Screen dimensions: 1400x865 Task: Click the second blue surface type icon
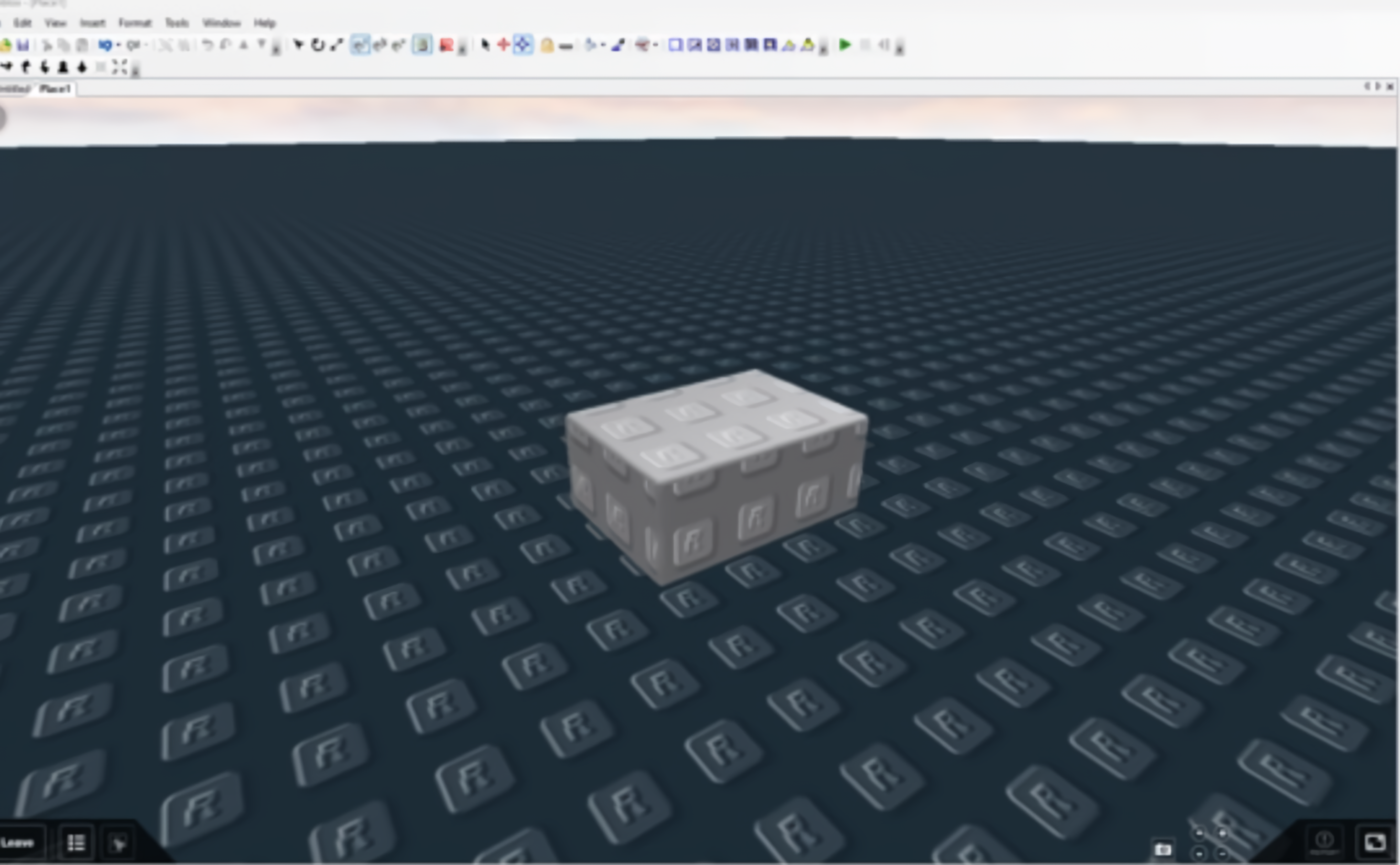click(x=695, y=45)
